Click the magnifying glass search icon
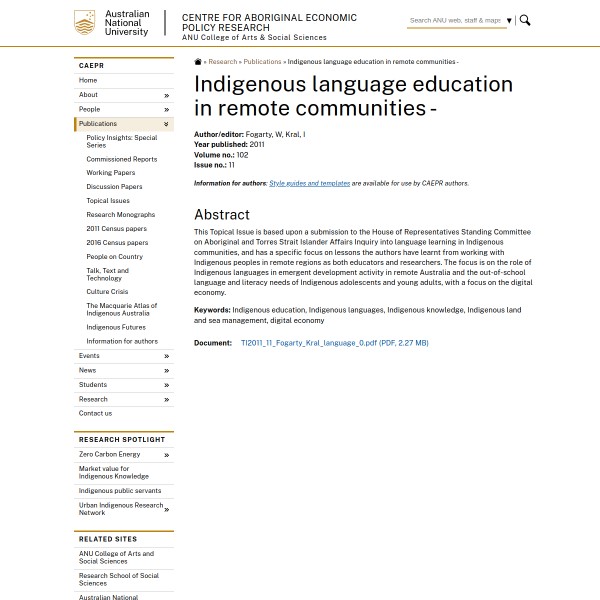600x600 pixels. coord(525,20)
